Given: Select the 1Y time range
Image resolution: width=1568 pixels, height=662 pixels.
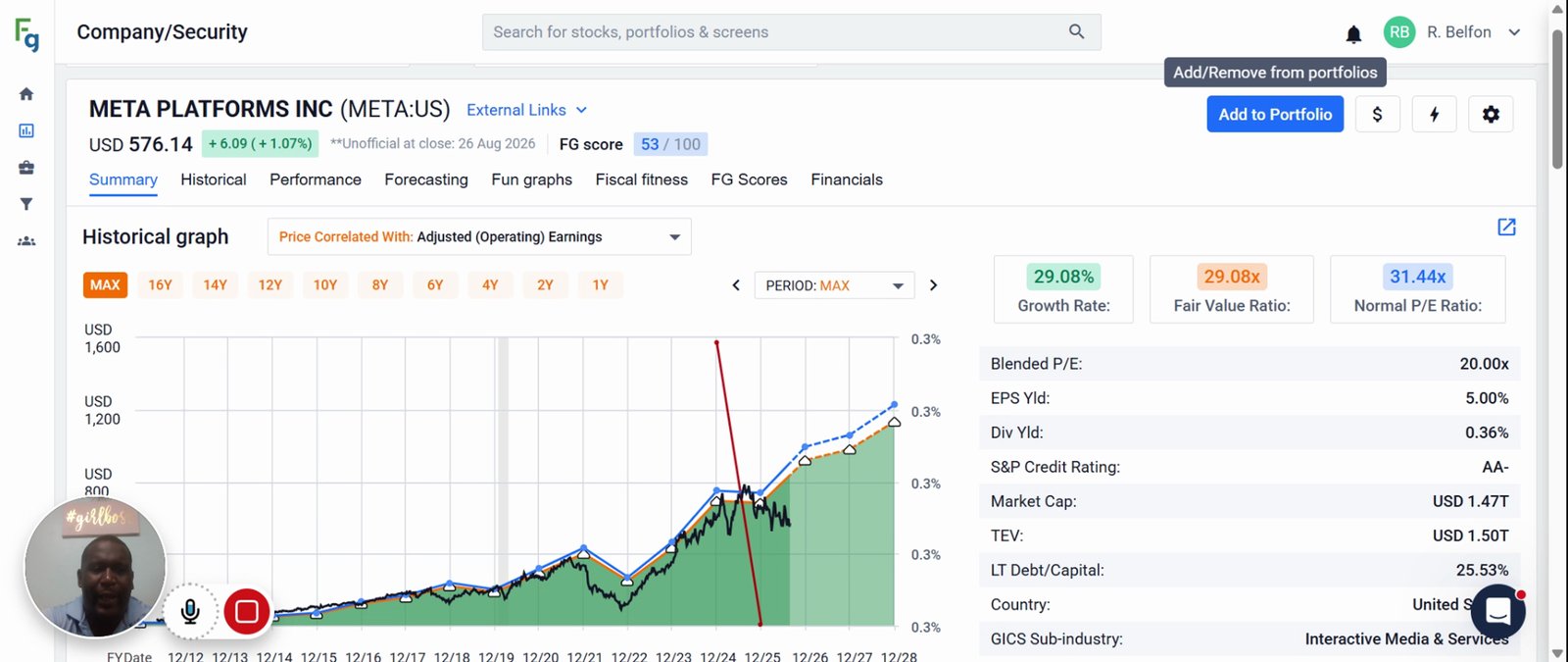Looking at the screenshot, I should [x=600, y=285].
